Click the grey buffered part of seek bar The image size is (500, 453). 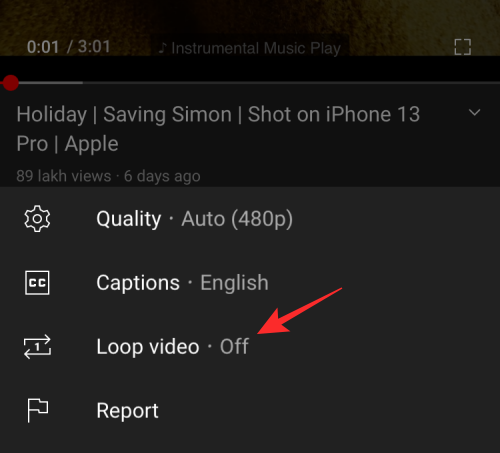51,83
